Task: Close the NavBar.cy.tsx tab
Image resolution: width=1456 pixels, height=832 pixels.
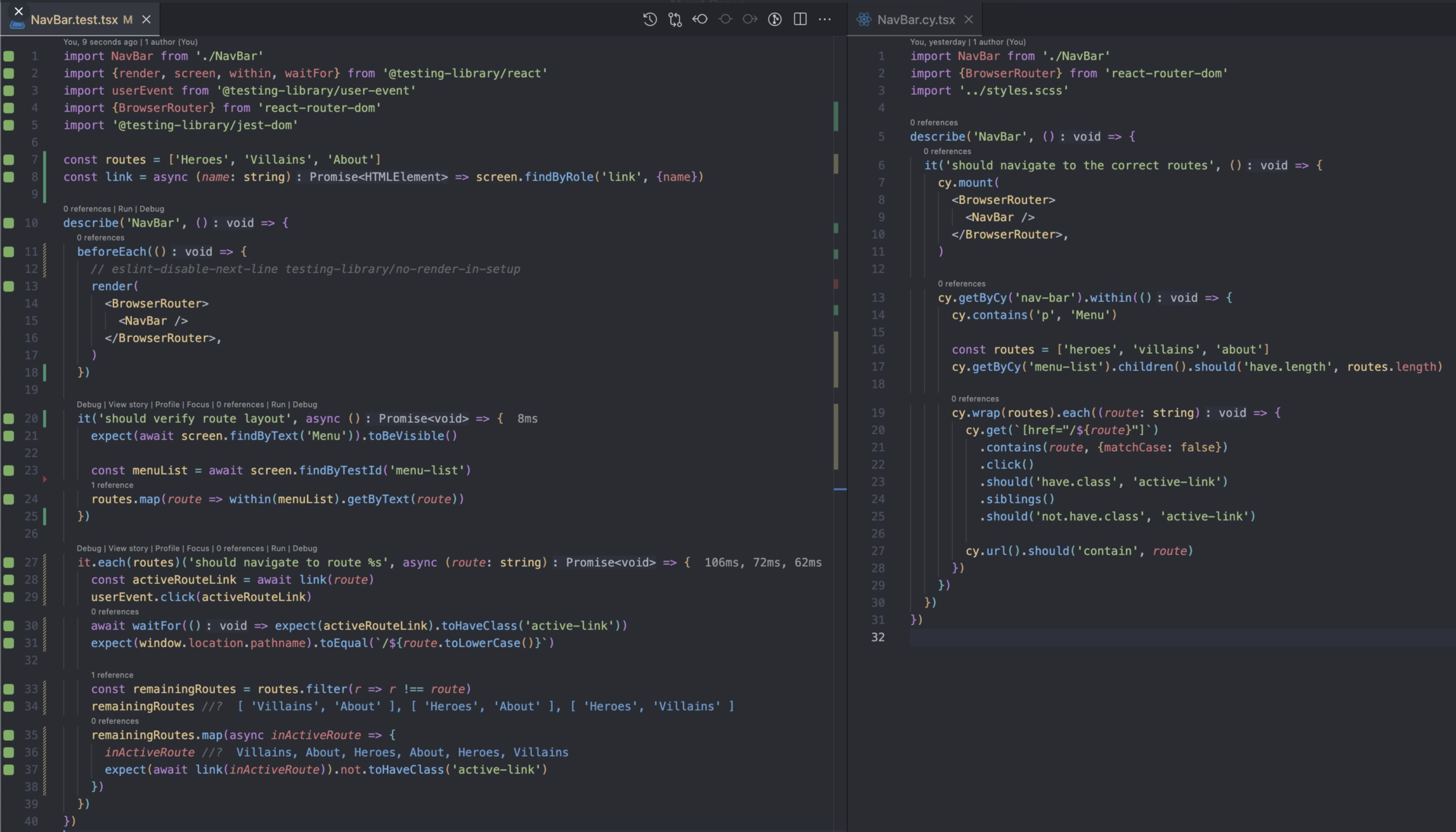Action: (969, 20)
